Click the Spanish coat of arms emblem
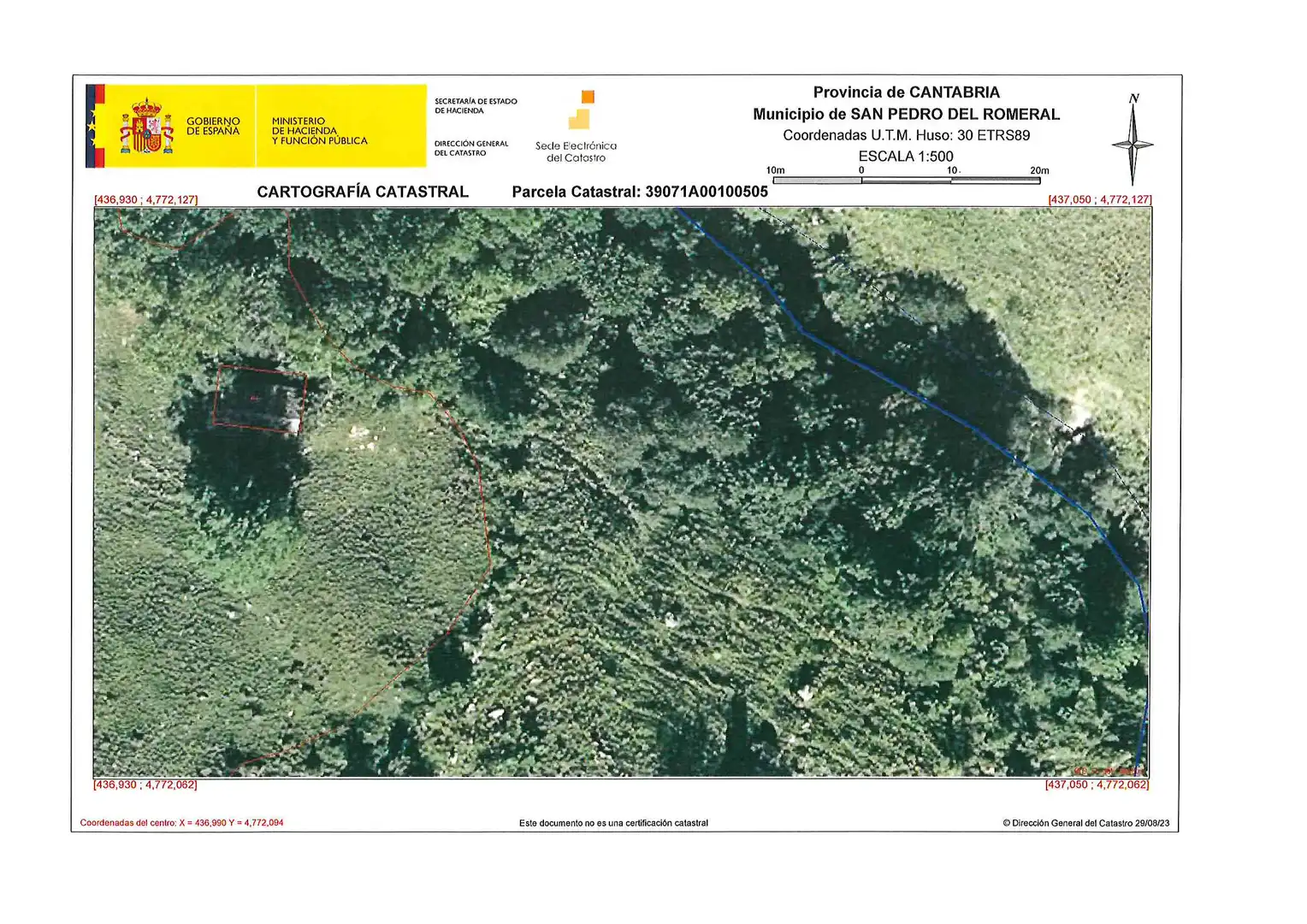Viewport: 1307px width, 924px height. pyautogui.click(x=146, y=126)
